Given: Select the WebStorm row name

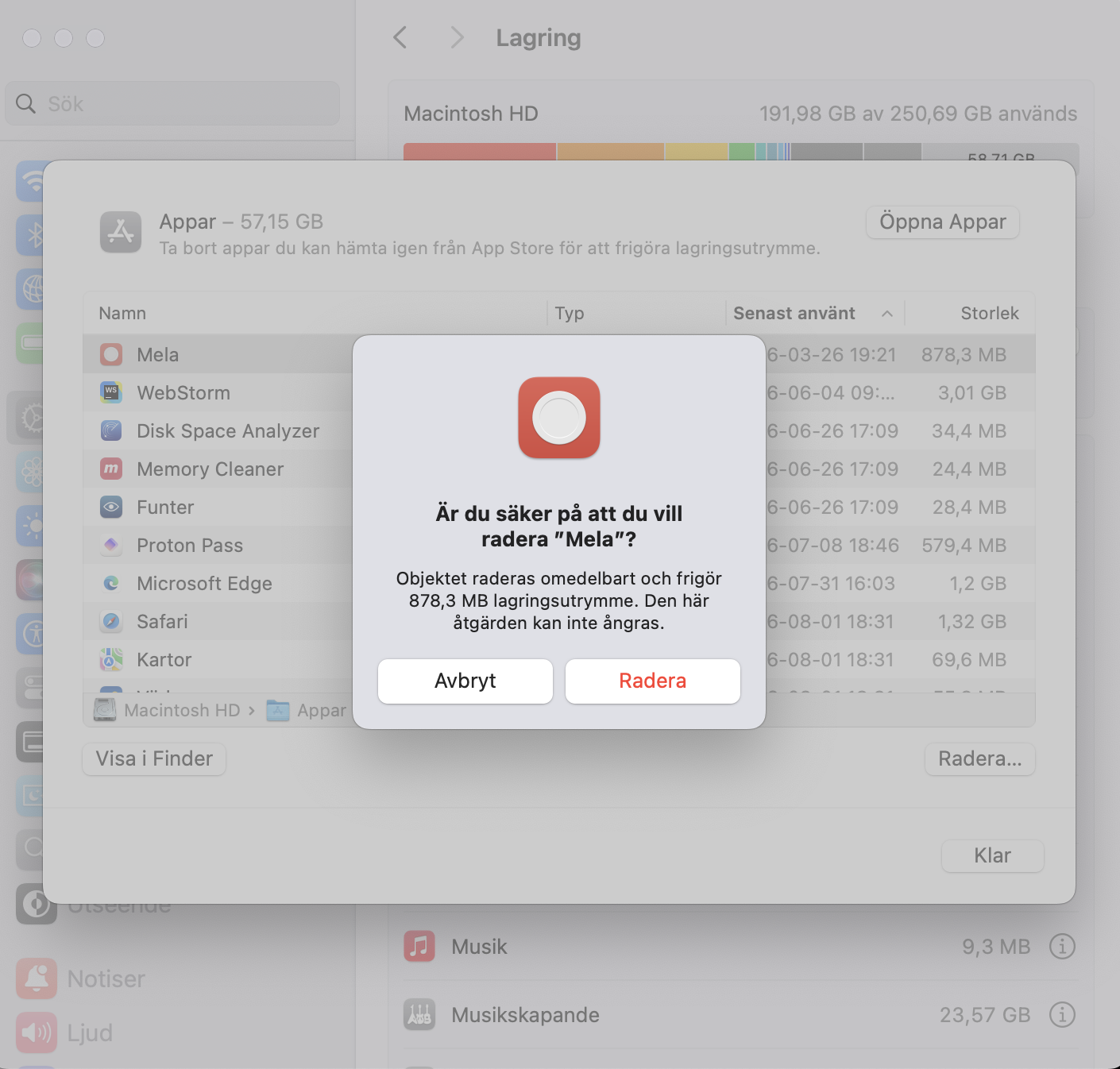Looking at the screenshot, I should click(183, 392).
